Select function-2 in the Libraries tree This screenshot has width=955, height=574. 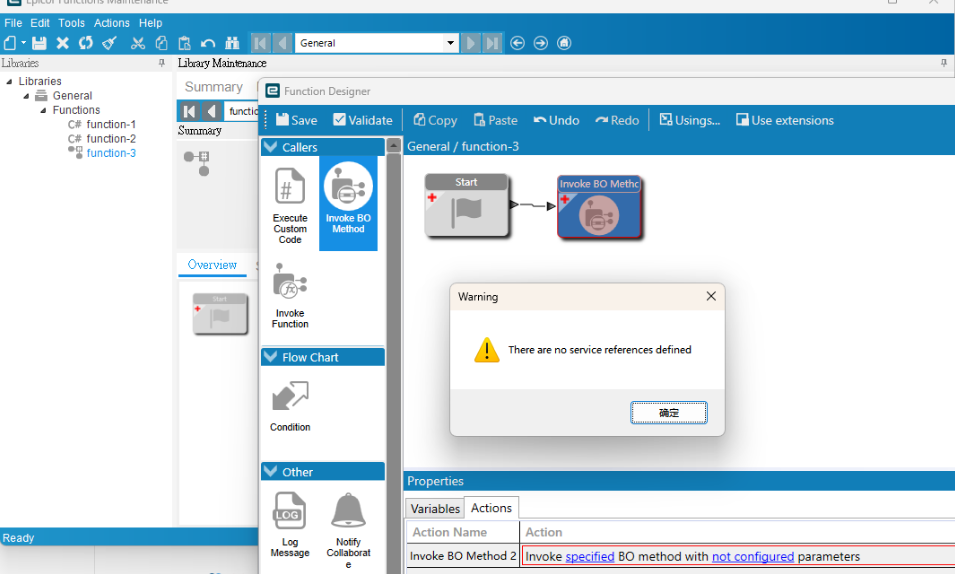click(111, 139)
